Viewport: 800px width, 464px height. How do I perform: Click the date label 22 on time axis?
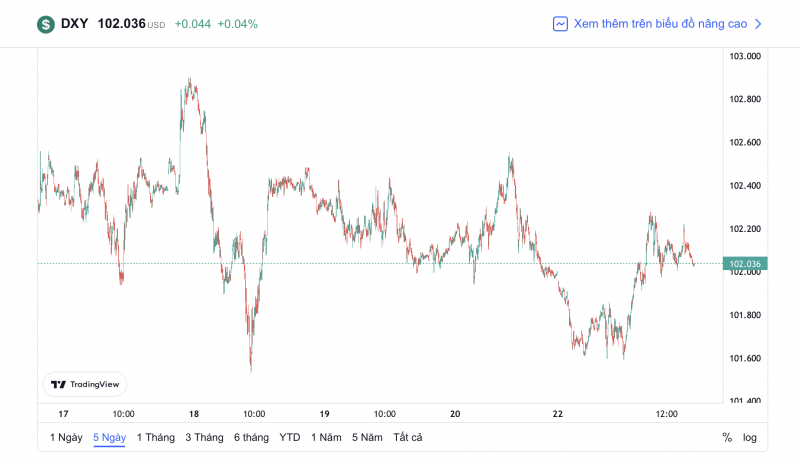click(559, 413)
